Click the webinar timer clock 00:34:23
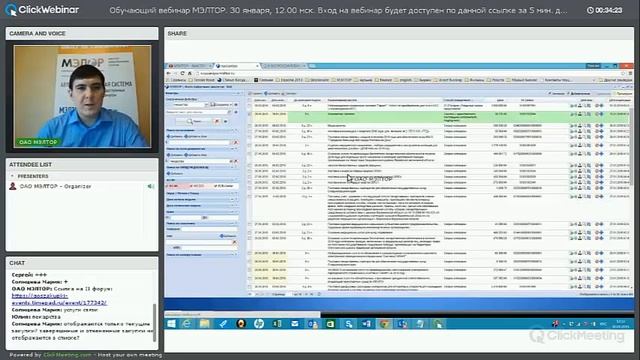This screenshot has height=360, width=640. pyautogui.click(x=604, y=10)
